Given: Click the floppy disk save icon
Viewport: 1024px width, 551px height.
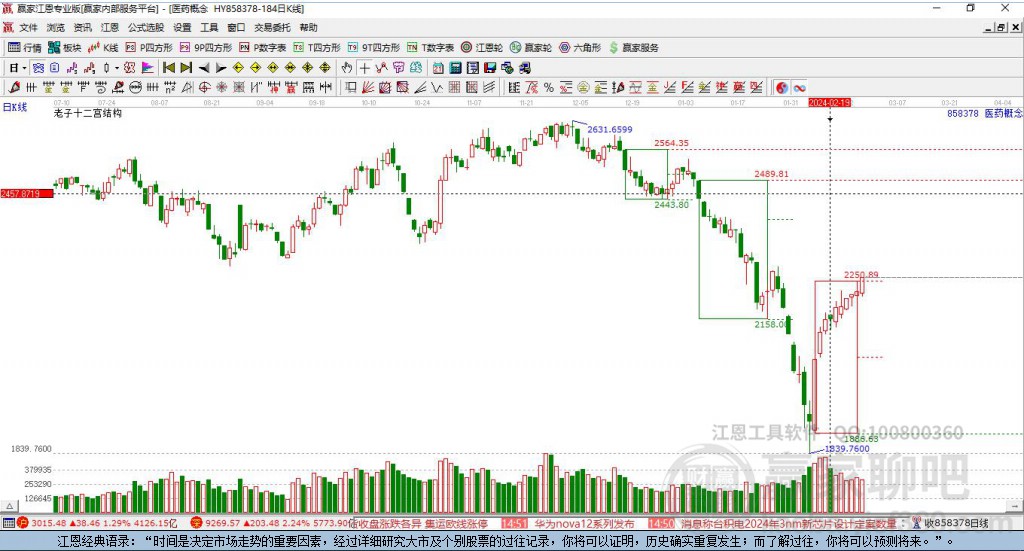Looking at the screenshot, I should pos(490,68).
